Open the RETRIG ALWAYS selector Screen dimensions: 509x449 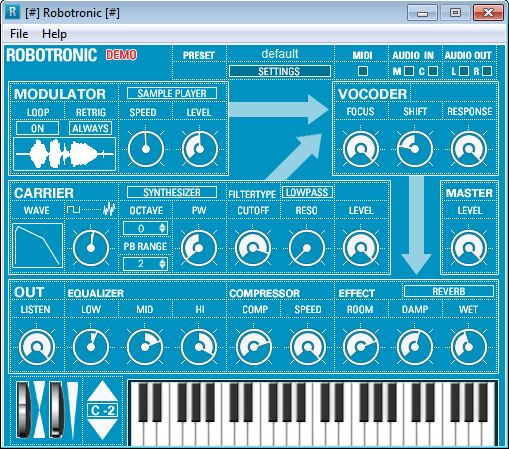(x=90, y=128)
